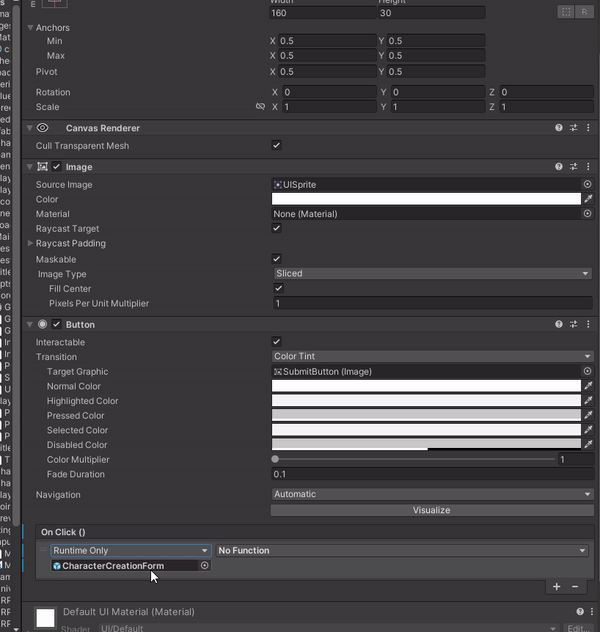
Task: Click CharacterCreationForm object picker circle
Action: (205, 565)
